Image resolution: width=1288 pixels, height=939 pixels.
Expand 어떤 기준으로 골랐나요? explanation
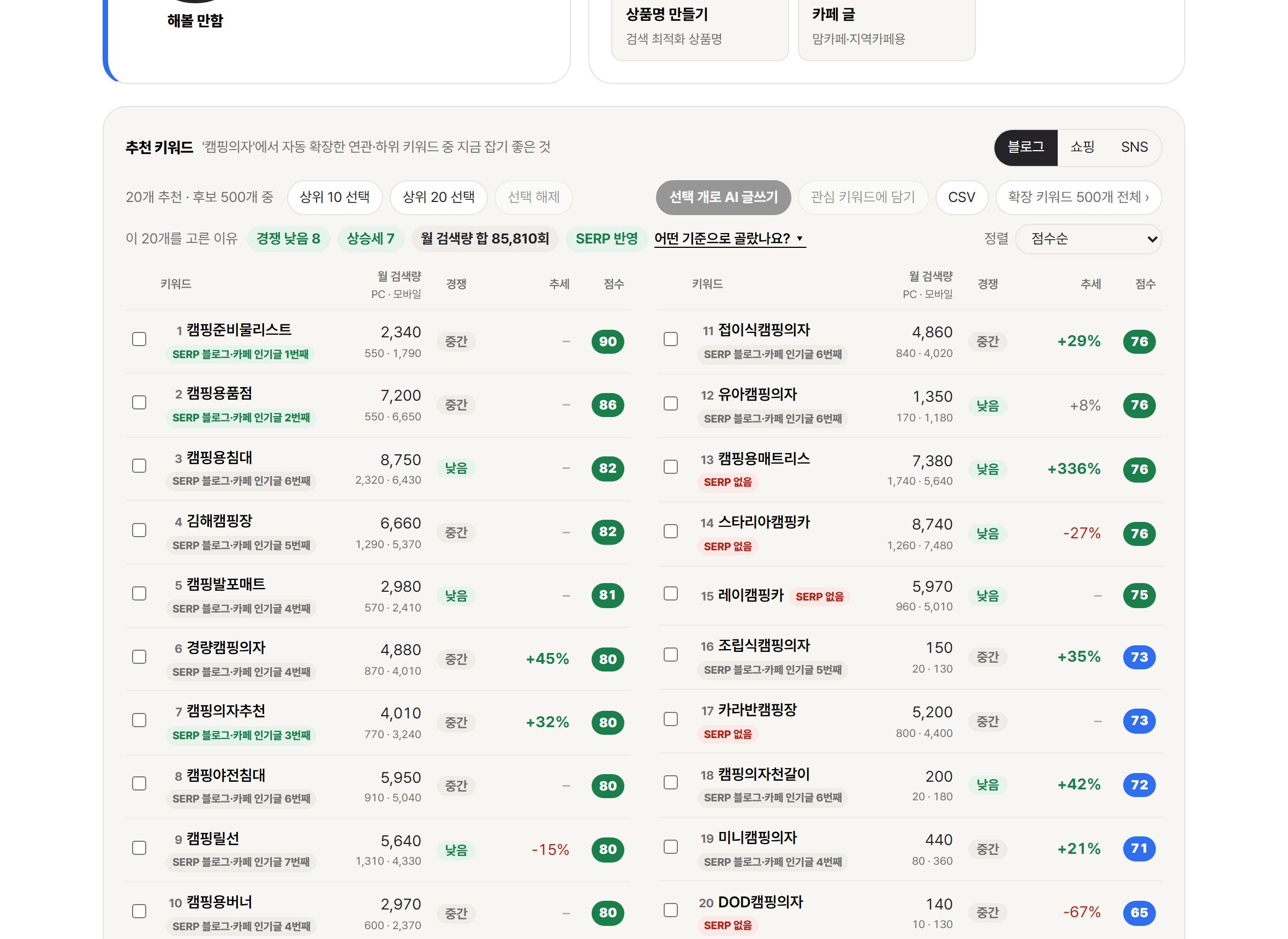[x=730, y=239]
